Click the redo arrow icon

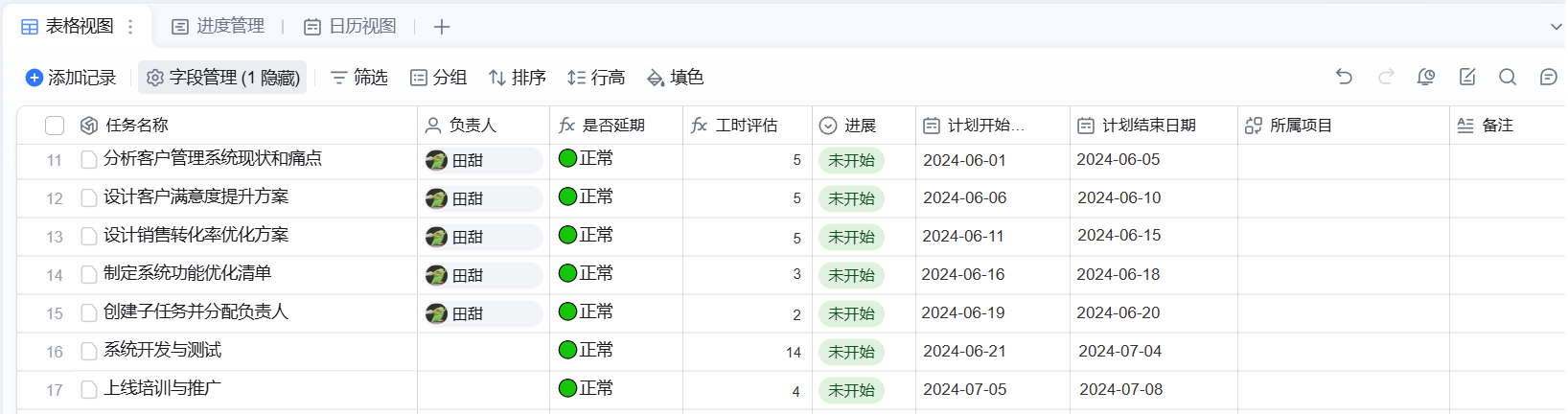coord(1386,77)
